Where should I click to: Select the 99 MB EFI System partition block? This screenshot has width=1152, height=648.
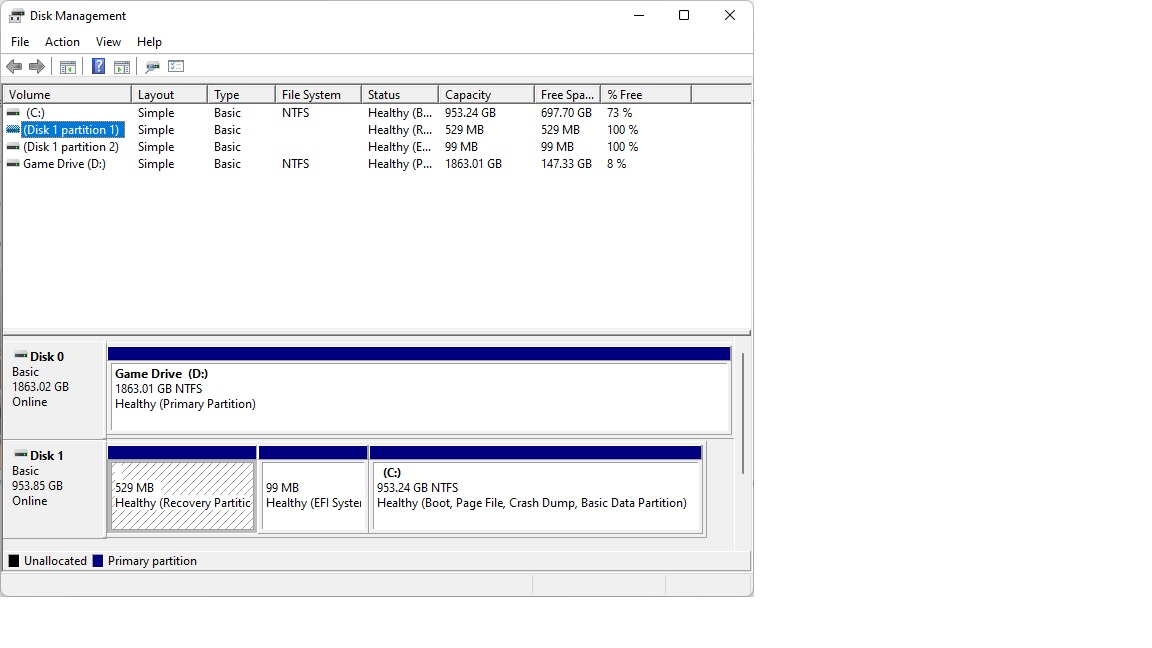pyautogui.click(x=314, y=489)
